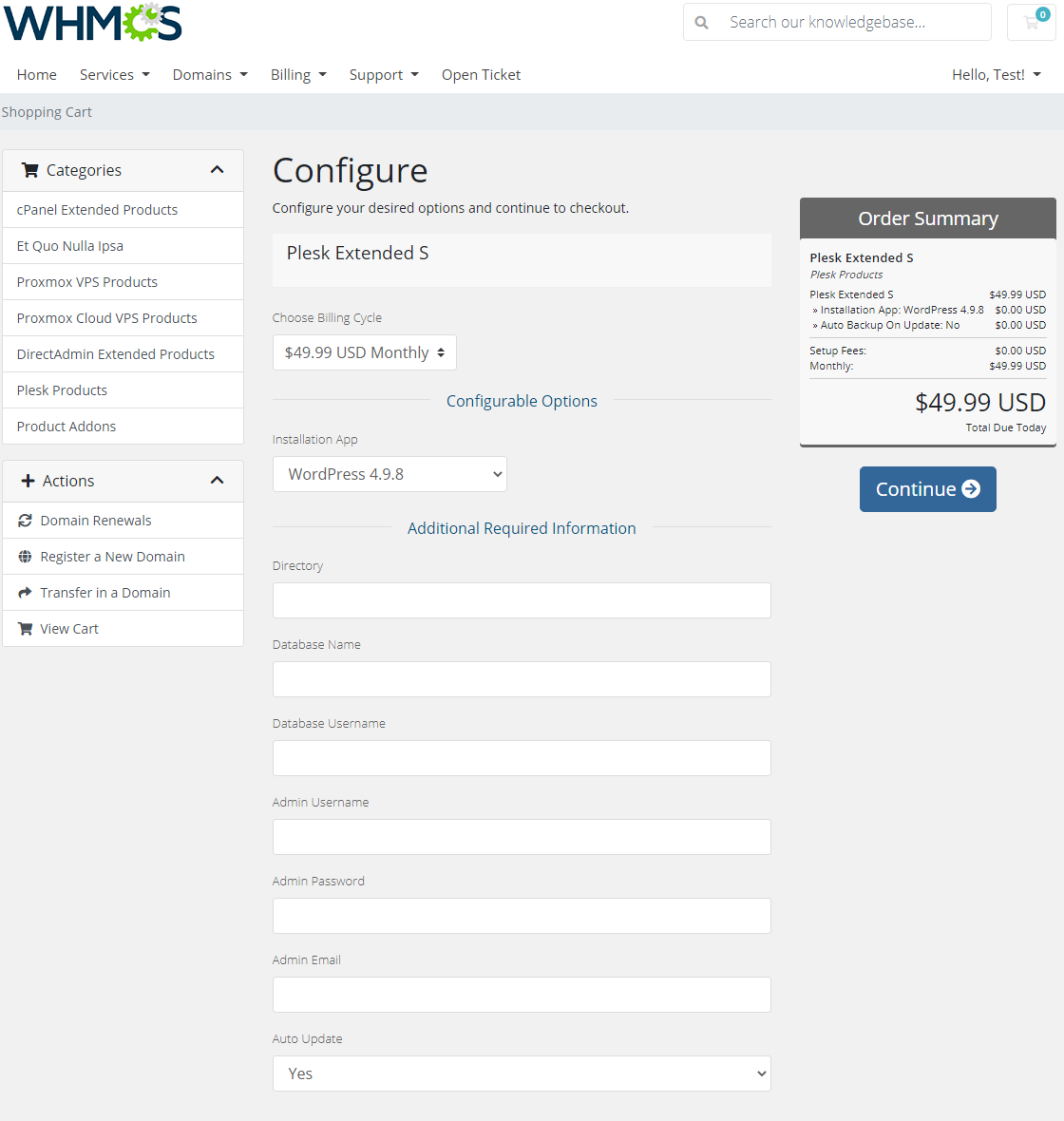Image resolution: width=1064 pixels, height=1121 pixels.
Task: Select Plesk Products category
Action: pos(123,390)
